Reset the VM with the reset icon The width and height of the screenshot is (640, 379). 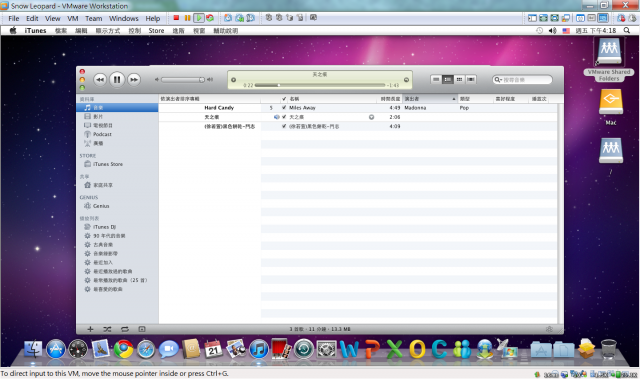[210, 18]
